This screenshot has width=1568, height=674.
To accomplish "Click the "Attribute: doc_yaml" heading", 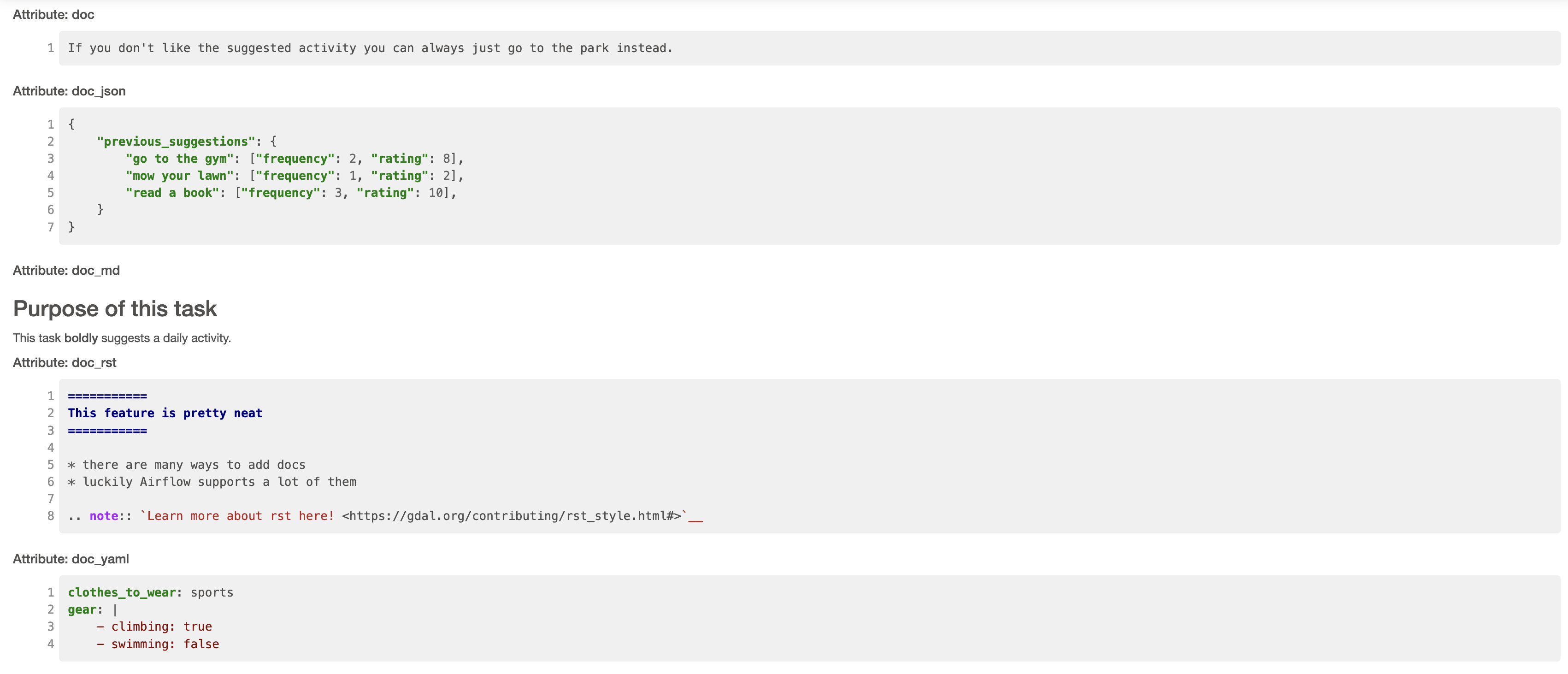I will pyautogui.click(x=71, y=559).
